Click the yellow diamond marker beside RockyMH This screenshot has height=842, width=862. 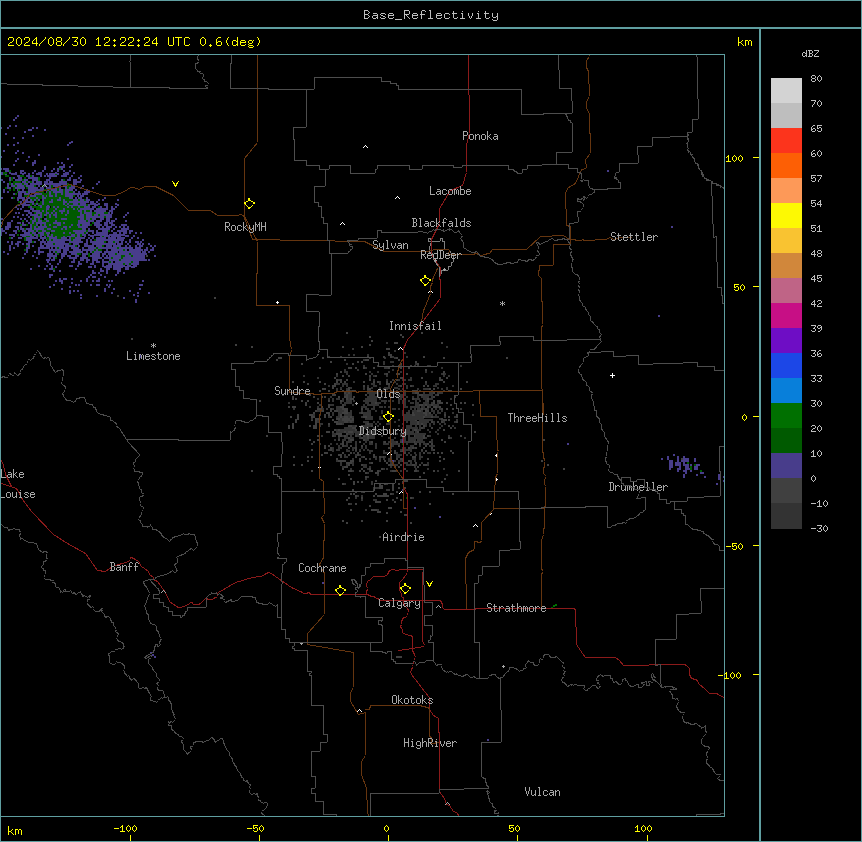(x=250, y=204)
